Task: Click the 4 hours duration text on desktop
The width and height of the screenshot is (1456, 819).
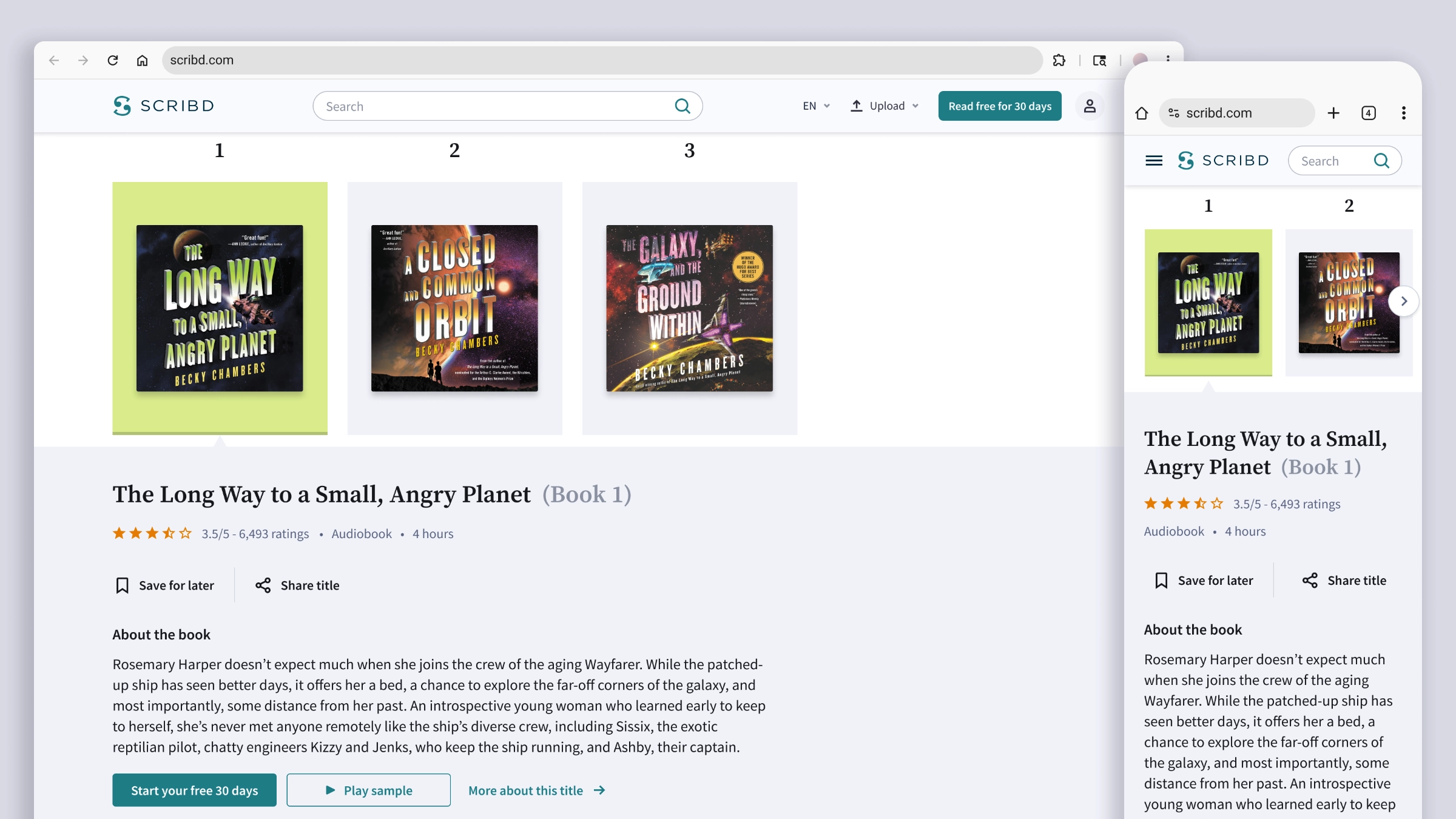Action: pyautogui.click(x=433, y=534)
